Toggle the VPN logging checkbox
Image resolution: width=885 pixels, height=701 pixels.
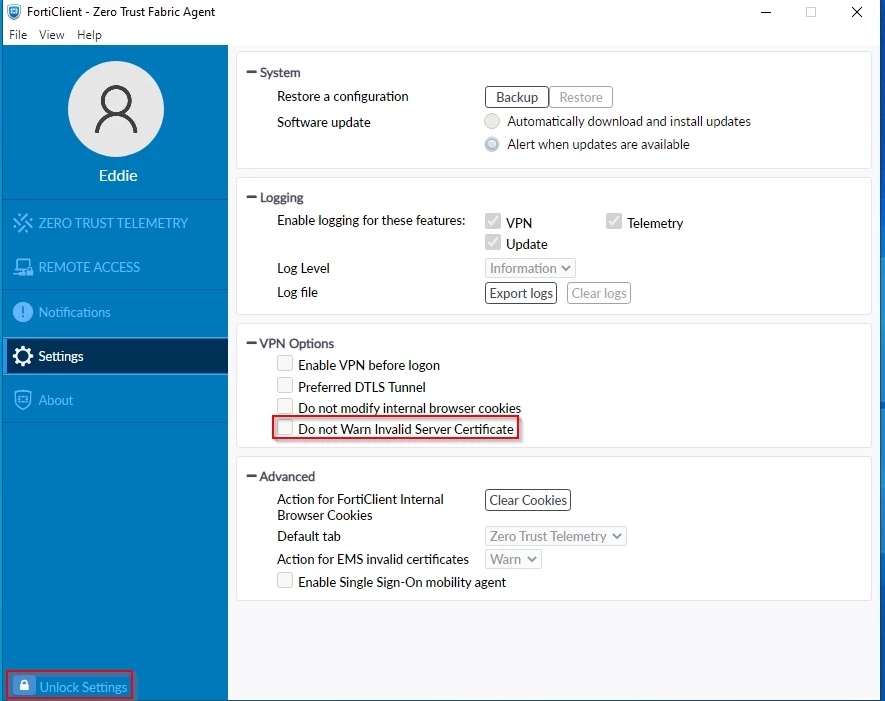[493, 221]
